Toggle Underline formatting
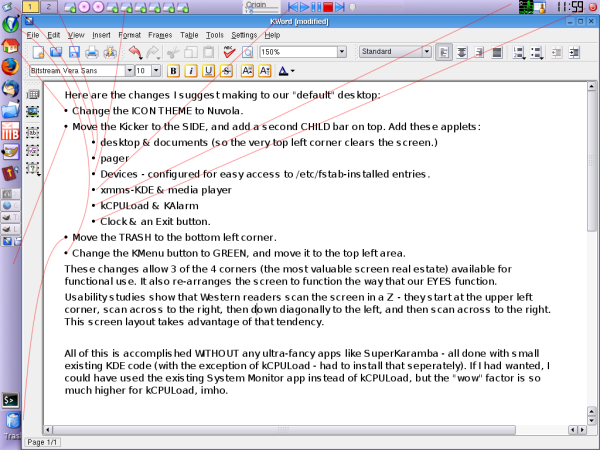600x450 pixels. [209, 71]
